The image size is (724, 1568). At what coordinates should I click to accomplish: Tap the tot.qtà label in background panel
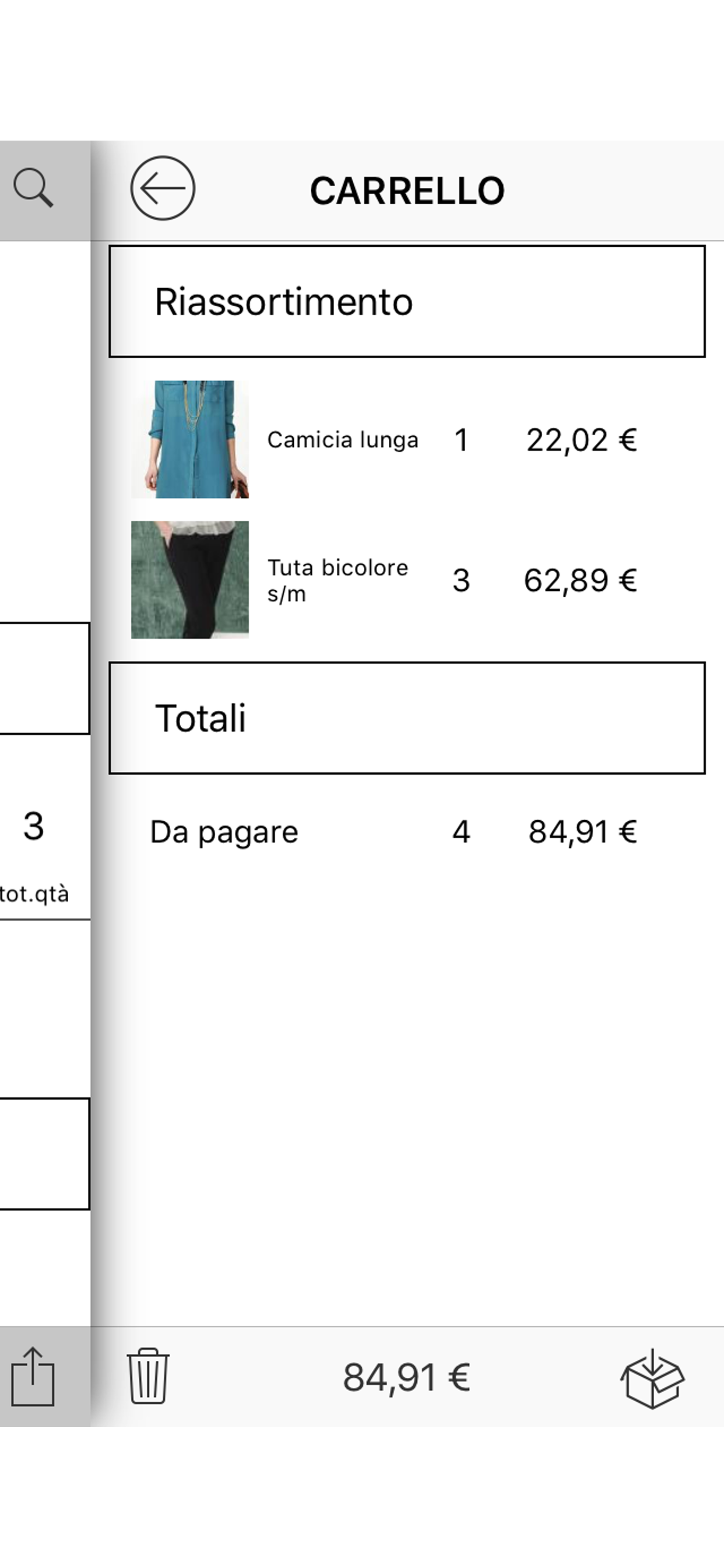pos(34,894)
